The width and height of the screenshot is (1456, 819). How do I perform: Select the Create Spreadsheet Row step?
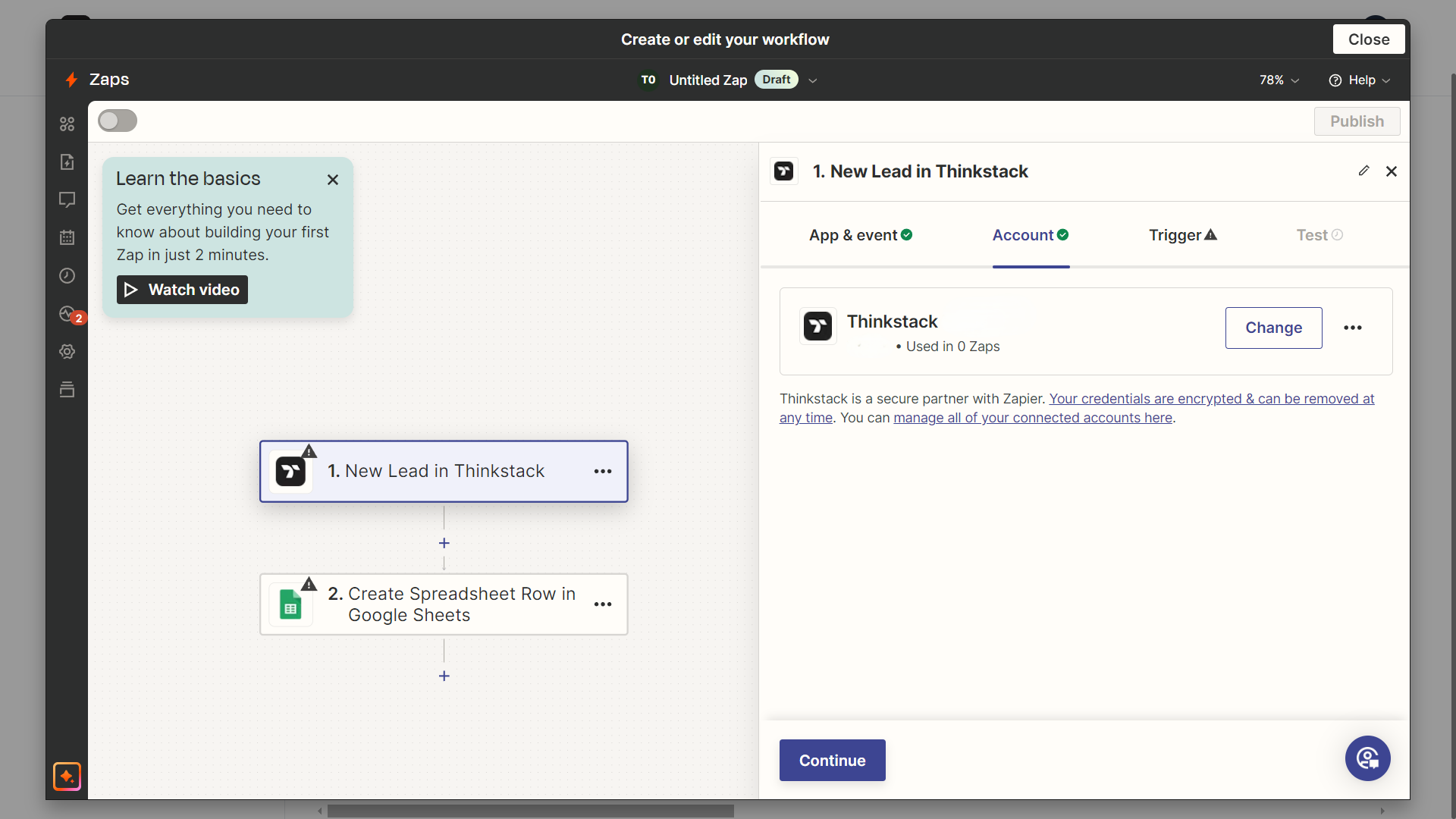tap(444, 604)
